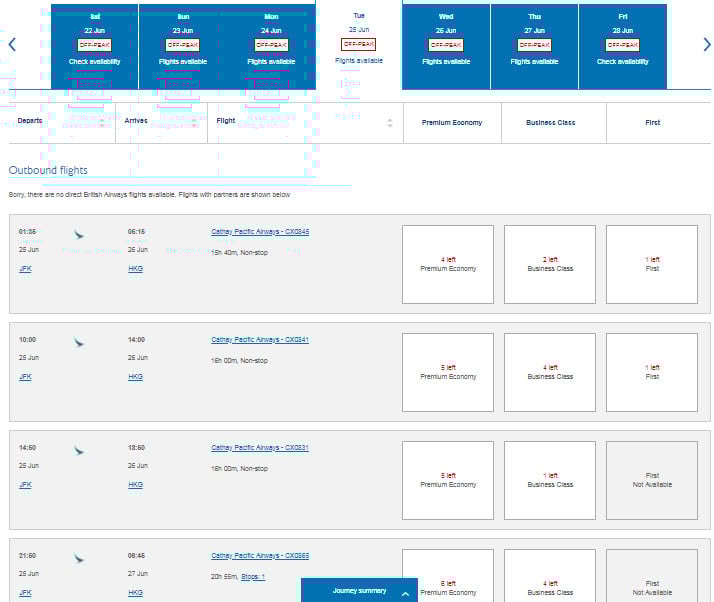Image resolution: width=714 pixels, height=602 pixels.
Task: Click the sort arrows beside Flight column
Action: point(390,122)
